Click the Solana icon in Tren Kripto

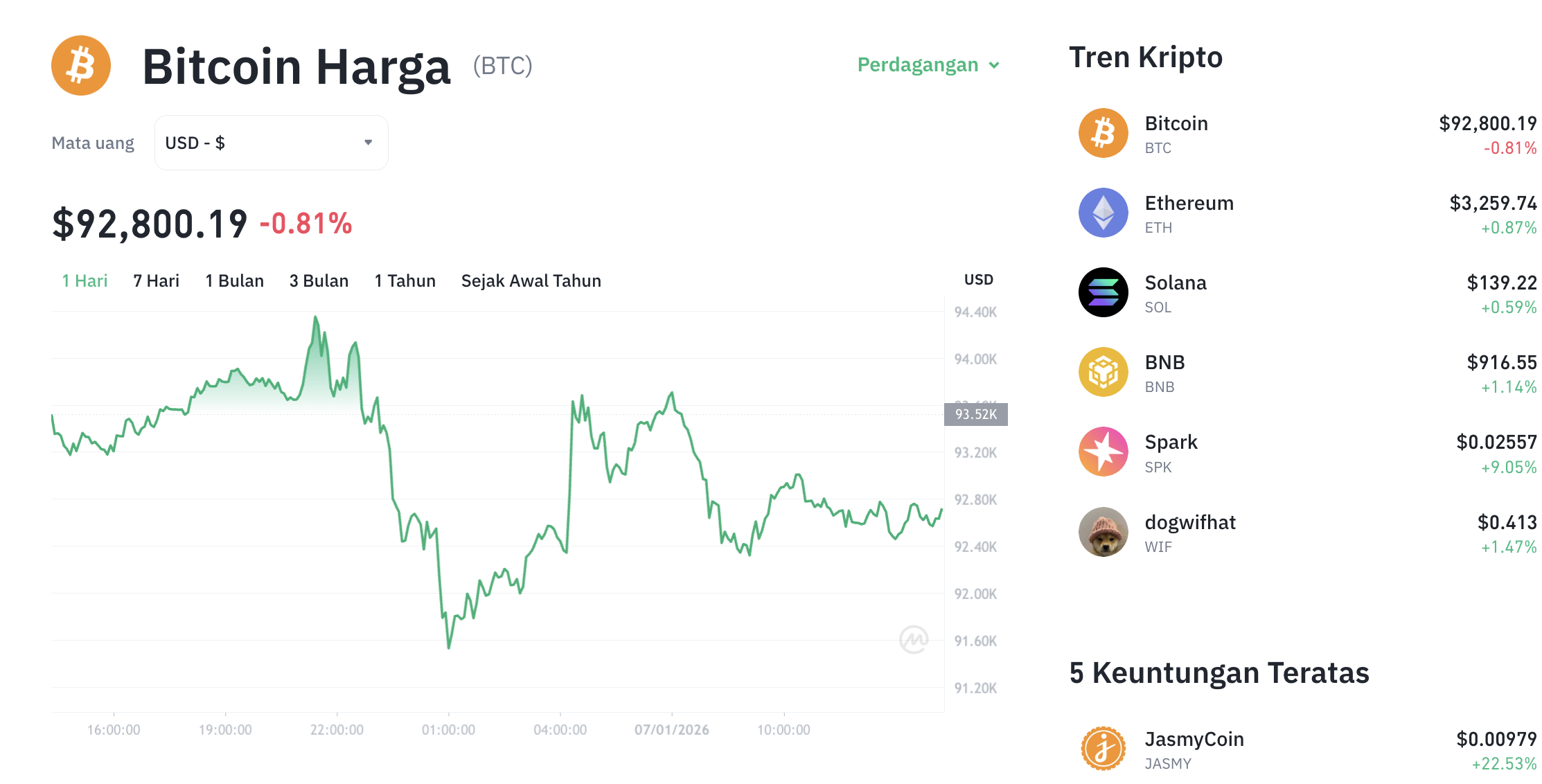coord(1103,292)
